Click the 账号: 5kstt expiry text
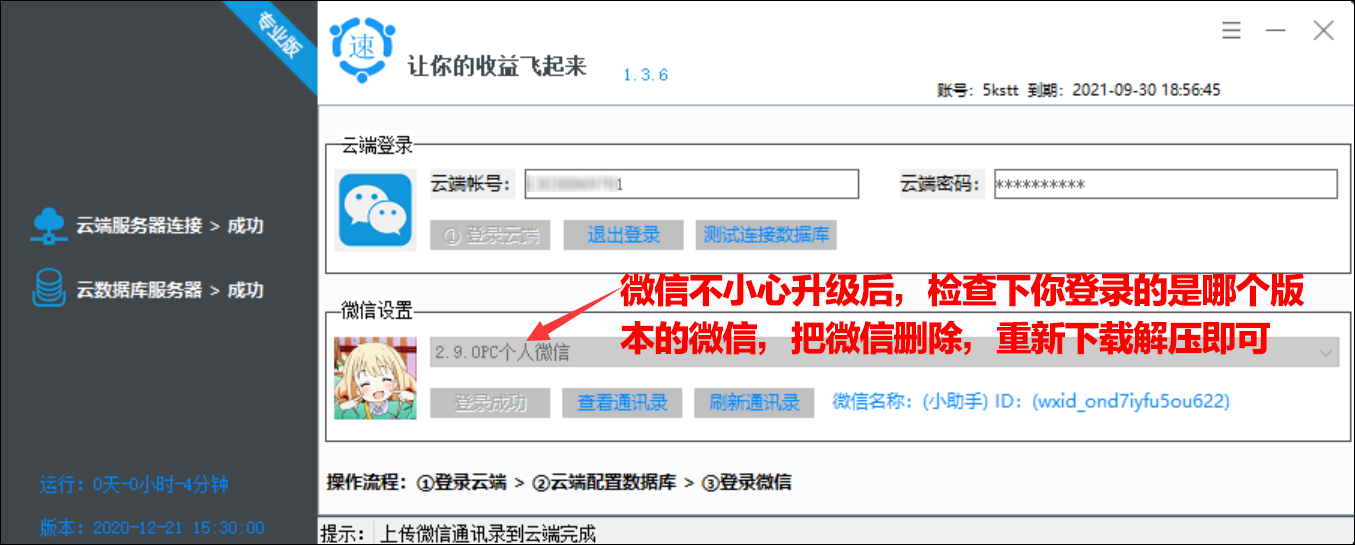 pyautogui.click(x=1079, y=90)
